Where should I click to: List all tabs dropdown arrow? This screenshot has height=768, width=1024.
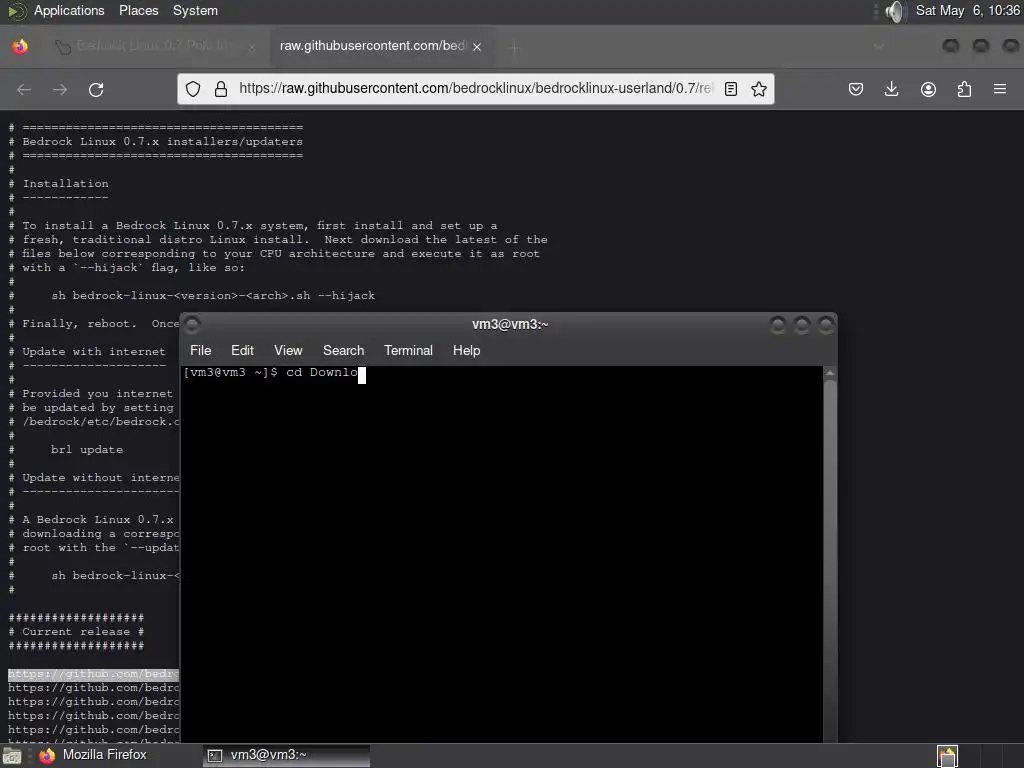click(878, 46)
